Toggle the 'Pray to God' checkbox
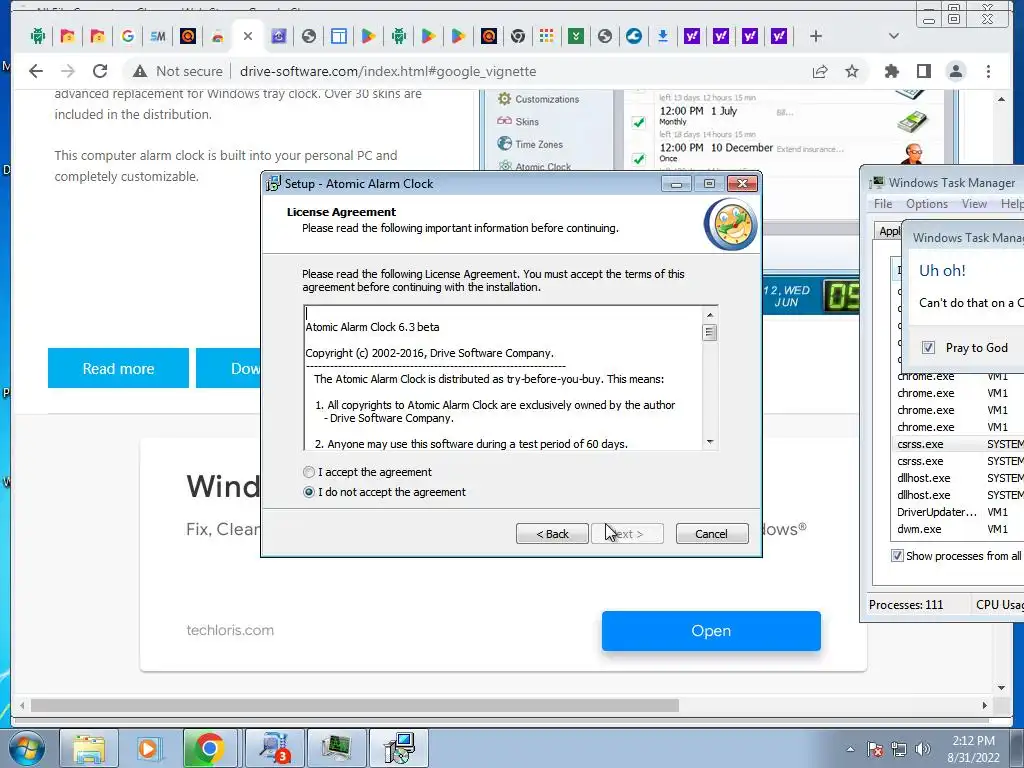 pyautogui.click(x=928, y=348)
